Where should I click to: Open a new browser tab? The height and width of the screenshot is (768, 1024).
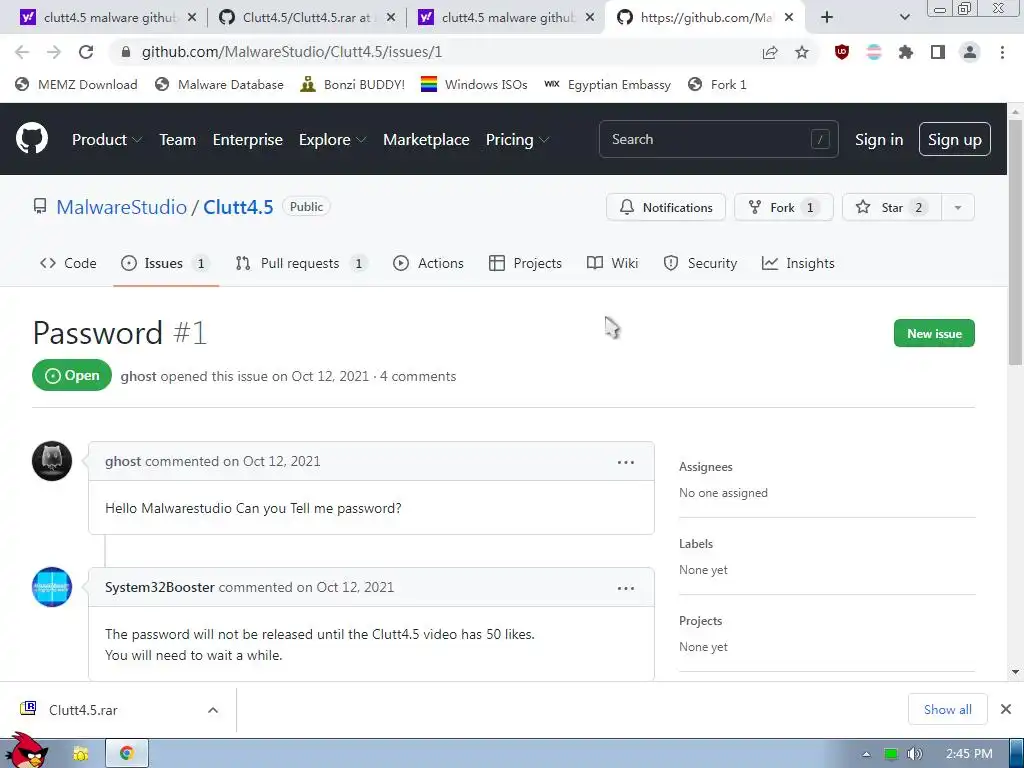[827, 18]
